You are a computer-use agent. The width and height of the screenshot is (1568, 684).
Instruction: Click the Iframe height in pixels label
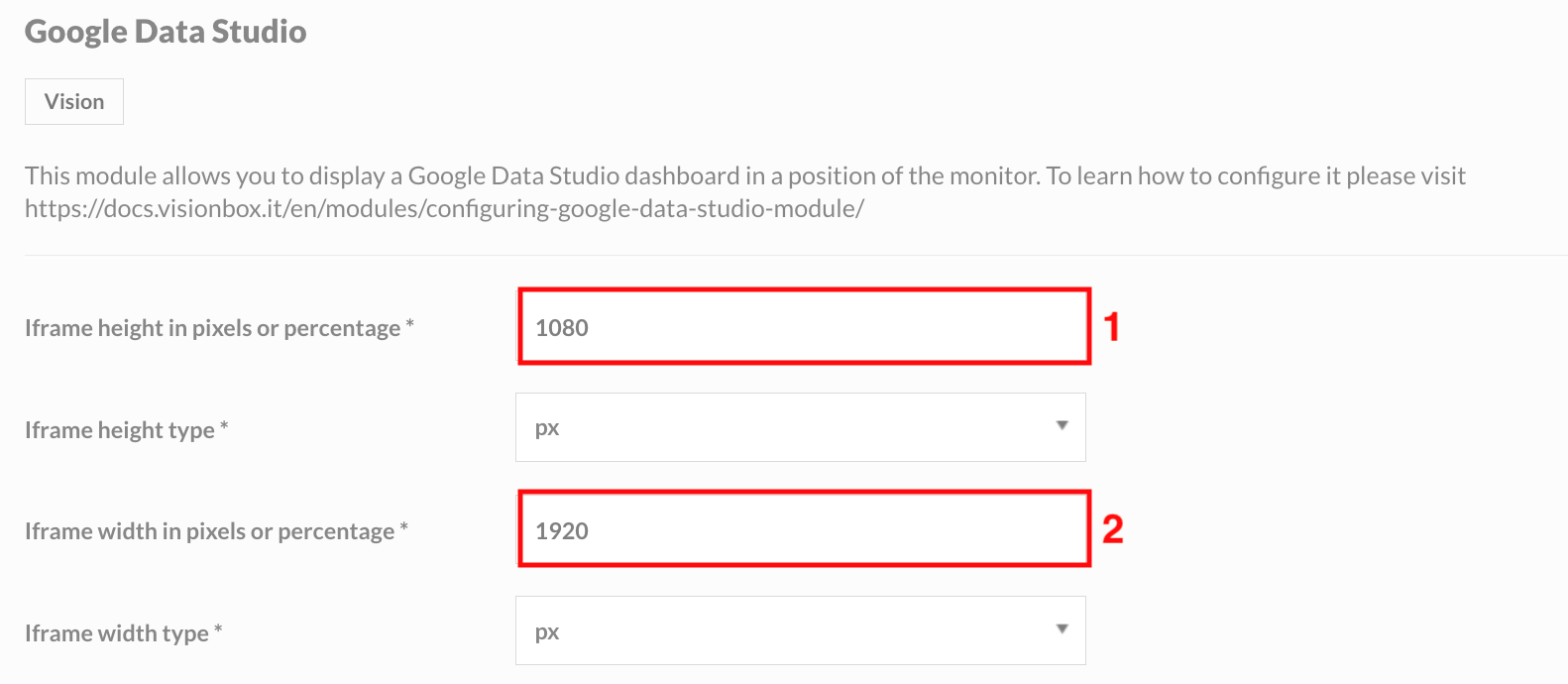pyautogui.click(x=219, y=327)
